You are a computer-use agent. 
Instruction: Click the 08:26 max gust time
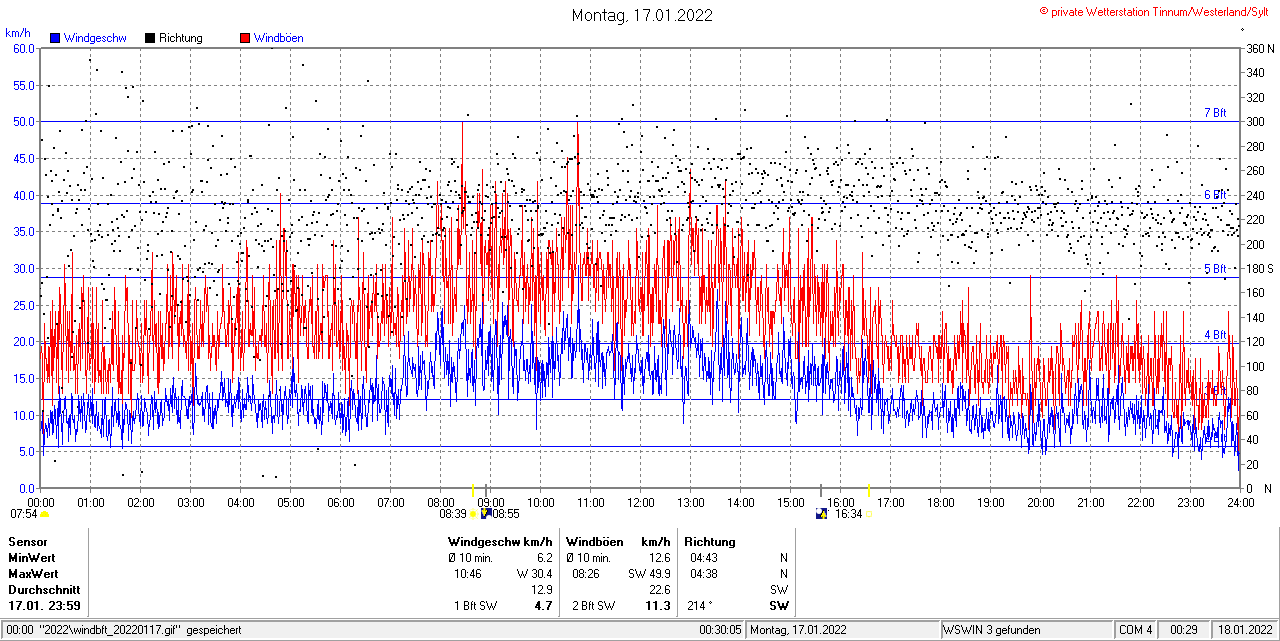586,574
